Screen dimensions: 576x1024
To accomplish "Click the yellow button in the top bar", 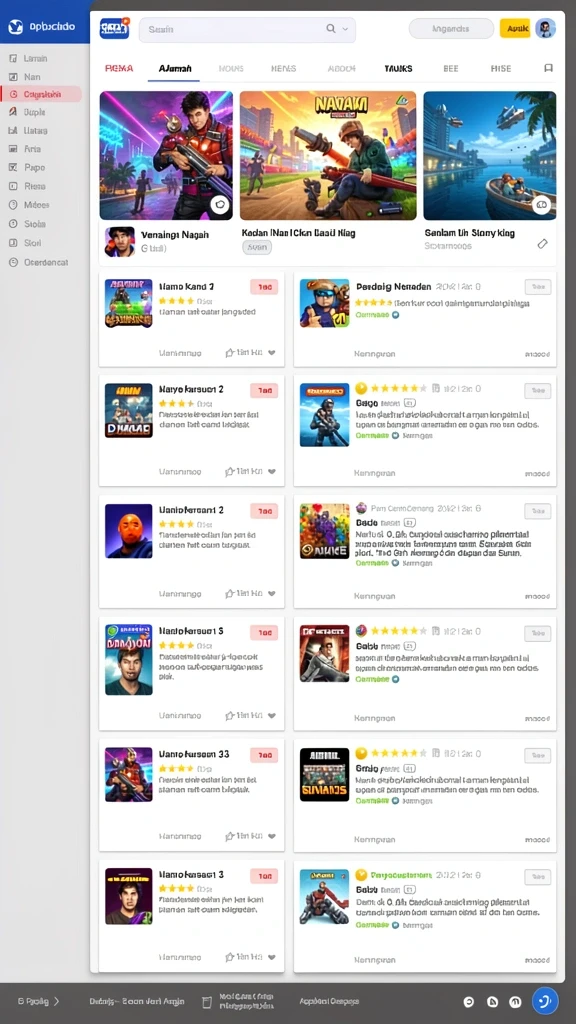I will [515, 29].
